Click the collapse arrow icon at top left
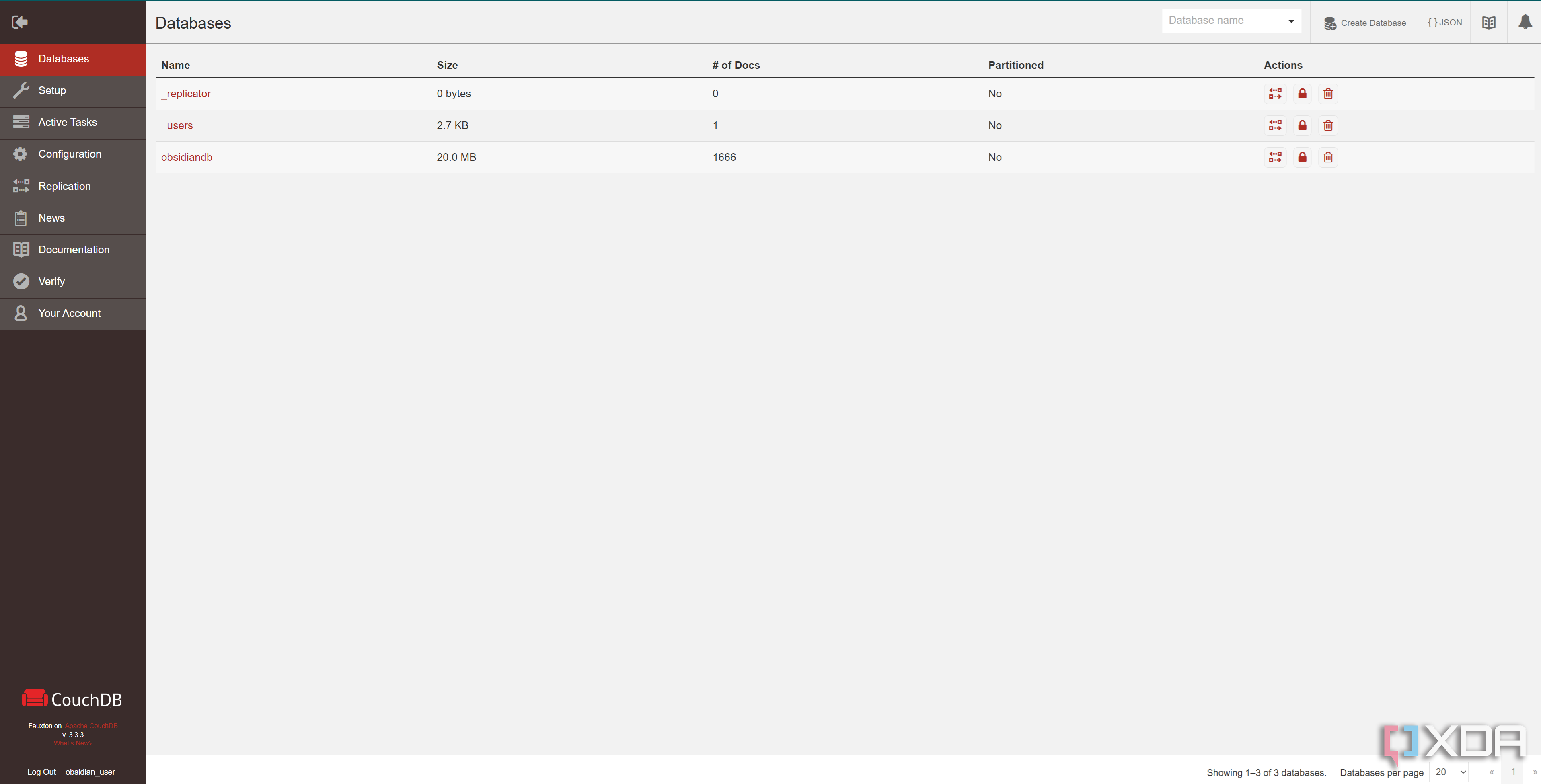Screen dimensions: 1541x784 20,22
